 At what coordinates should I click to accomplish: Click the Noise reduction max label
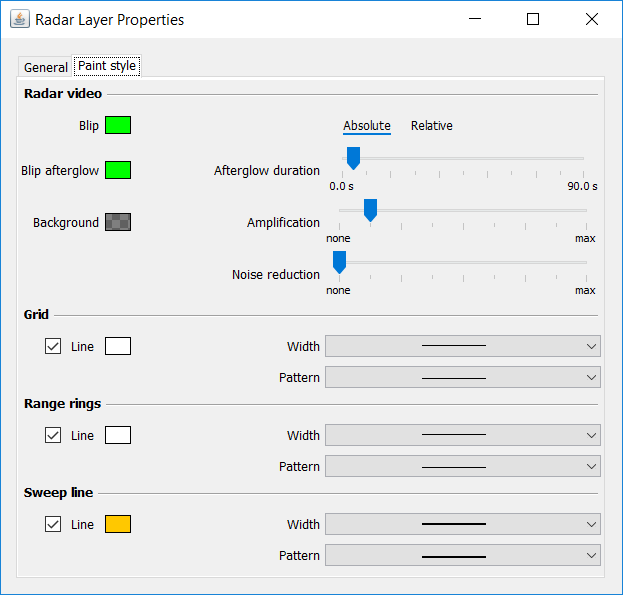click(585, 290)
